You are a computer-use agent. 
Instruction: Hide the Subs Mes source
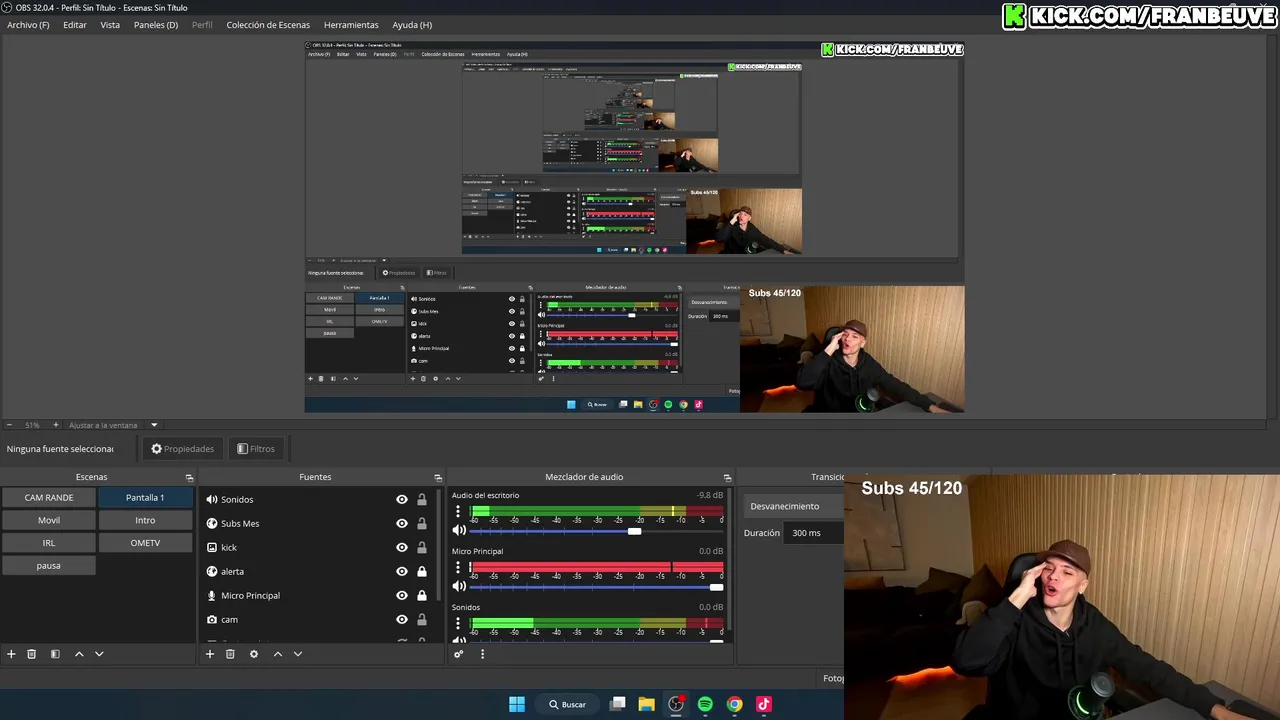(x=402, y=524)
